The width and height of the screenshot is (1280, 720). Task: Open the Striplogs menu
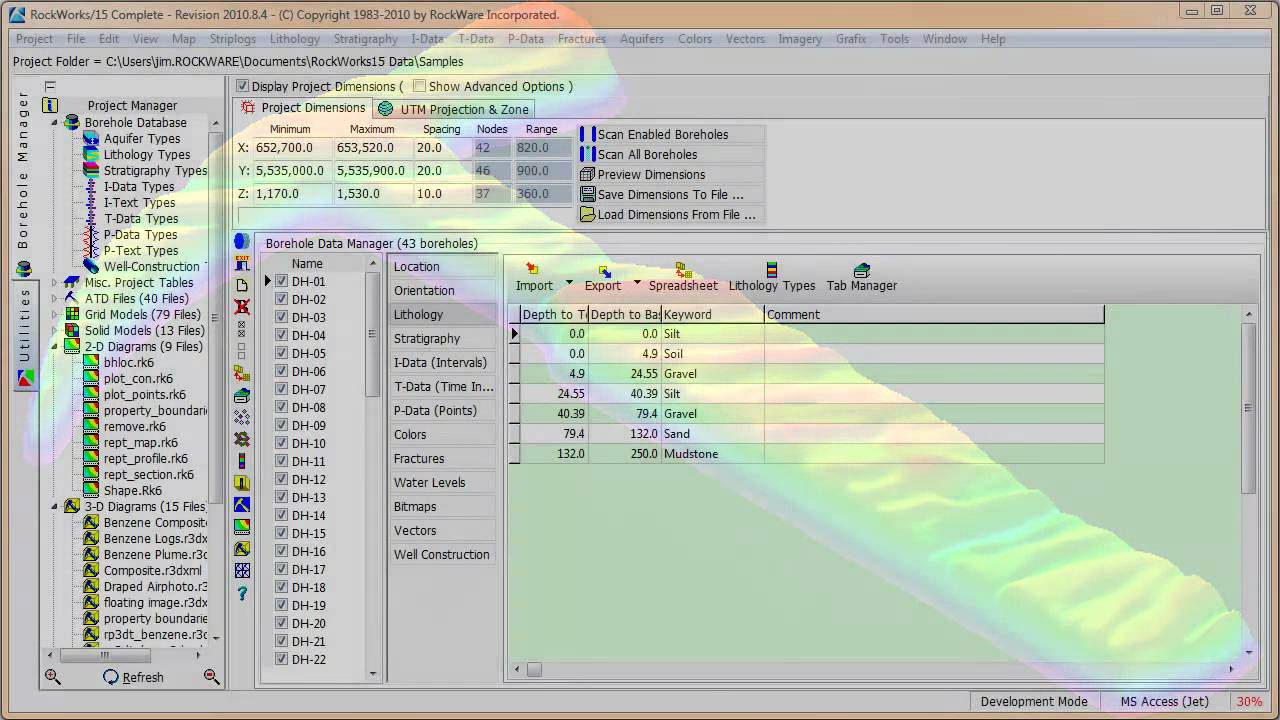click(x=233, y=38)
